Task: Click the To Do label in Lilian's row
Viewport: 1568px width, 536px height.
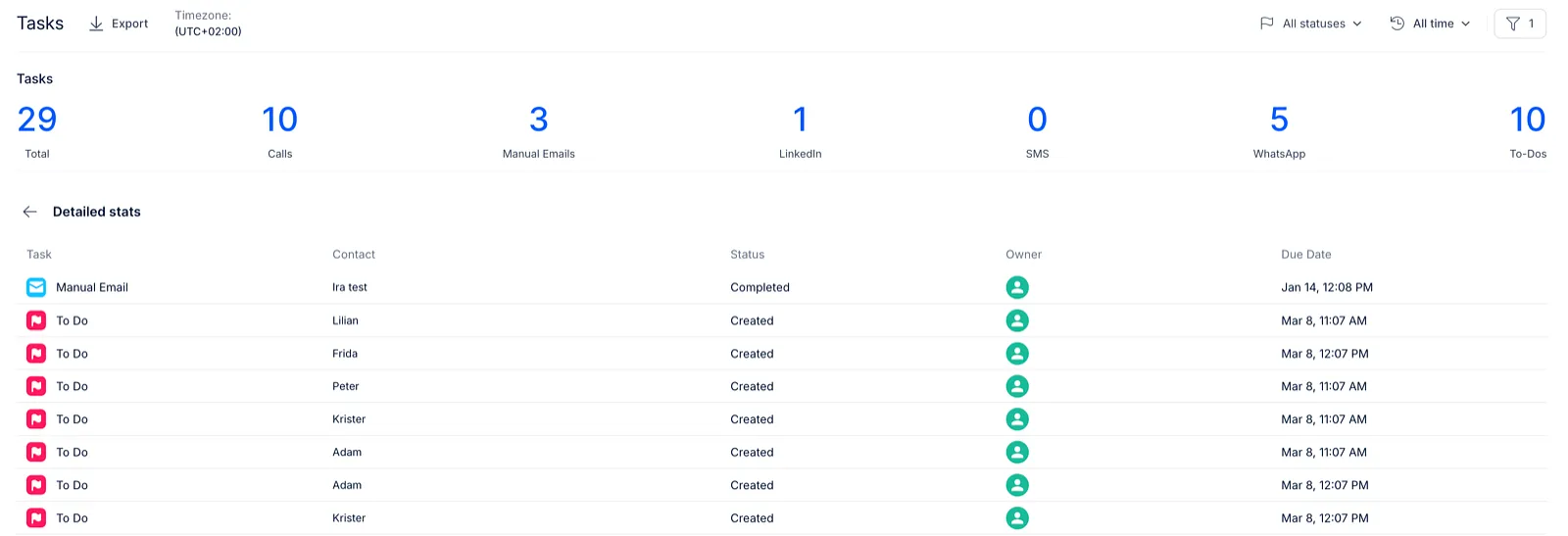Action: click(x=72, y=320)
